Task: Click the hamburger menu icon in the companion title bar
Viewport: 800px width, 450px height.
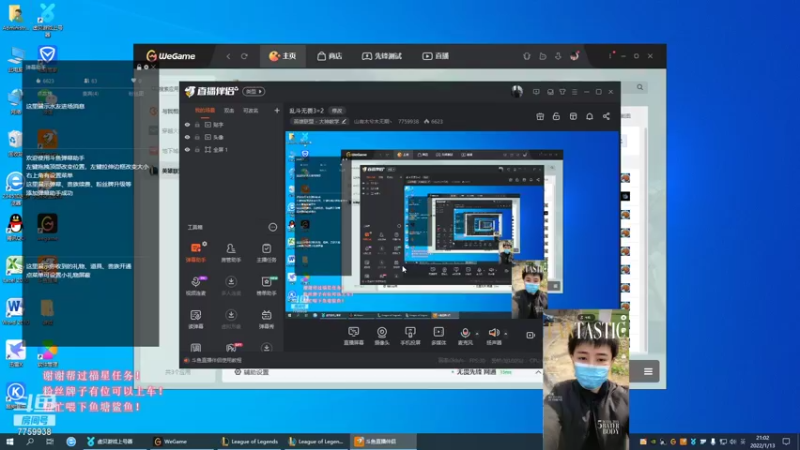Action: coord(574,92)
